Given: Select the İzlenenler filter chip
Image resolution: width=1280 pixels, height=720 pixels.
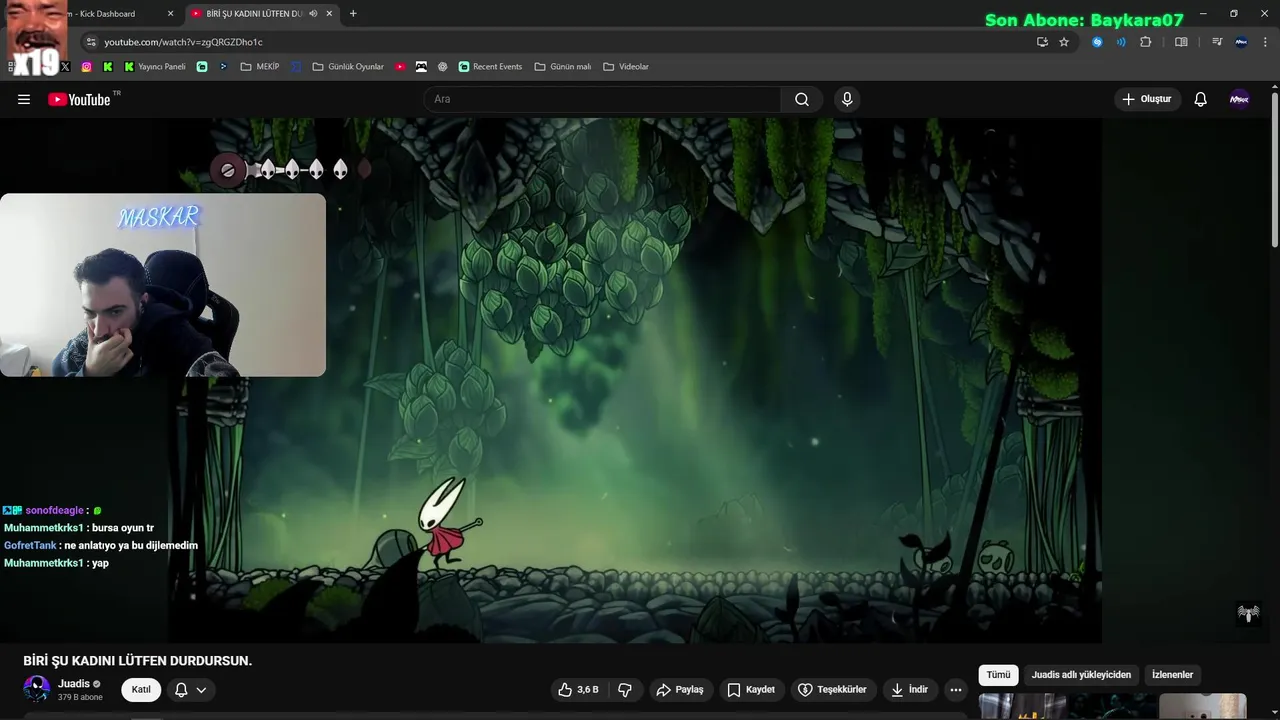Looking at the screenshot, I should [x=1173, y=675].
